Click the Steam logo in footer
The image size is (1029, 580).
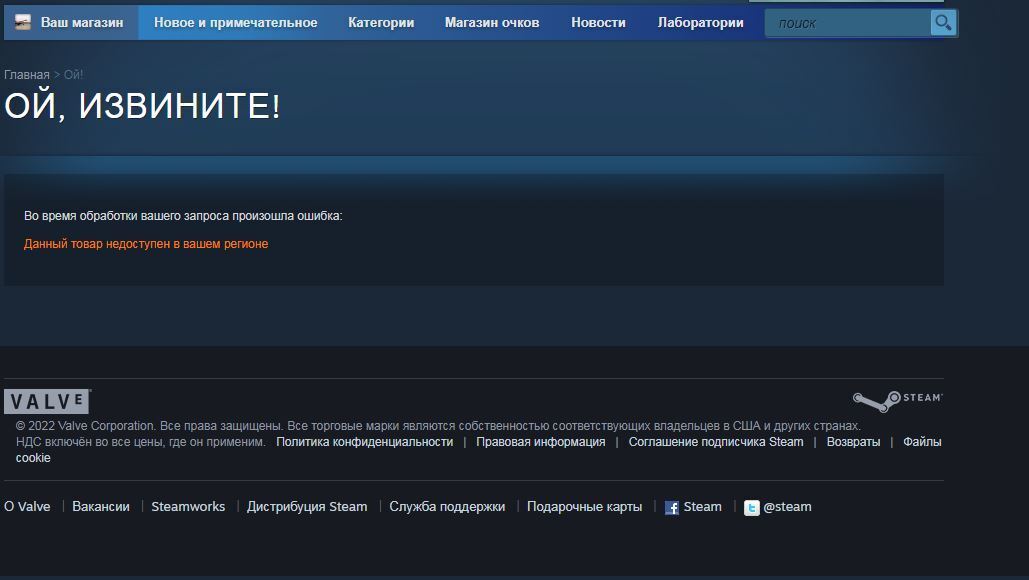pyautogui.click(x=897, y=401)
